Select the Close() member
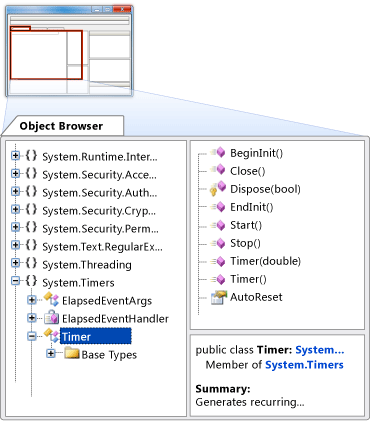The width and height of the screenshot is (370, 421). coord(248,171)
